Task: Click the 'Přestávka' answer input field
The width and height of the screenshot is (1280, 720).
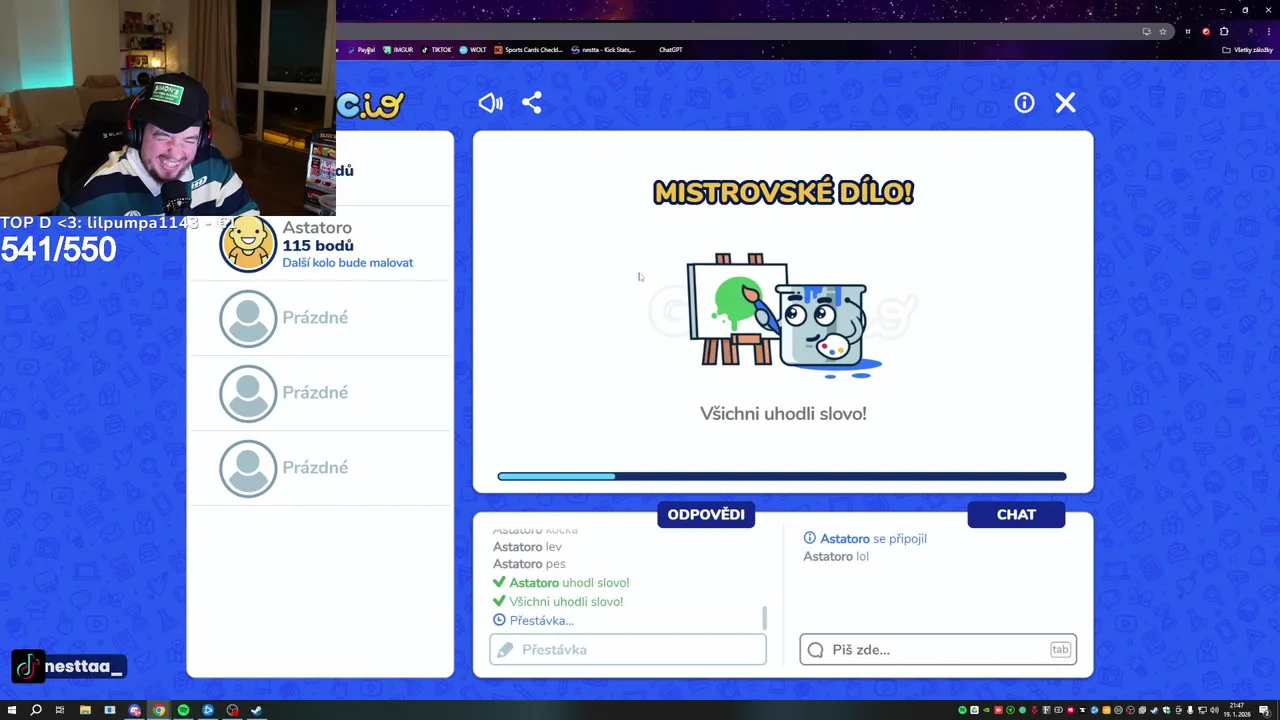Action: pyautogui.click(x=628, y=649)
